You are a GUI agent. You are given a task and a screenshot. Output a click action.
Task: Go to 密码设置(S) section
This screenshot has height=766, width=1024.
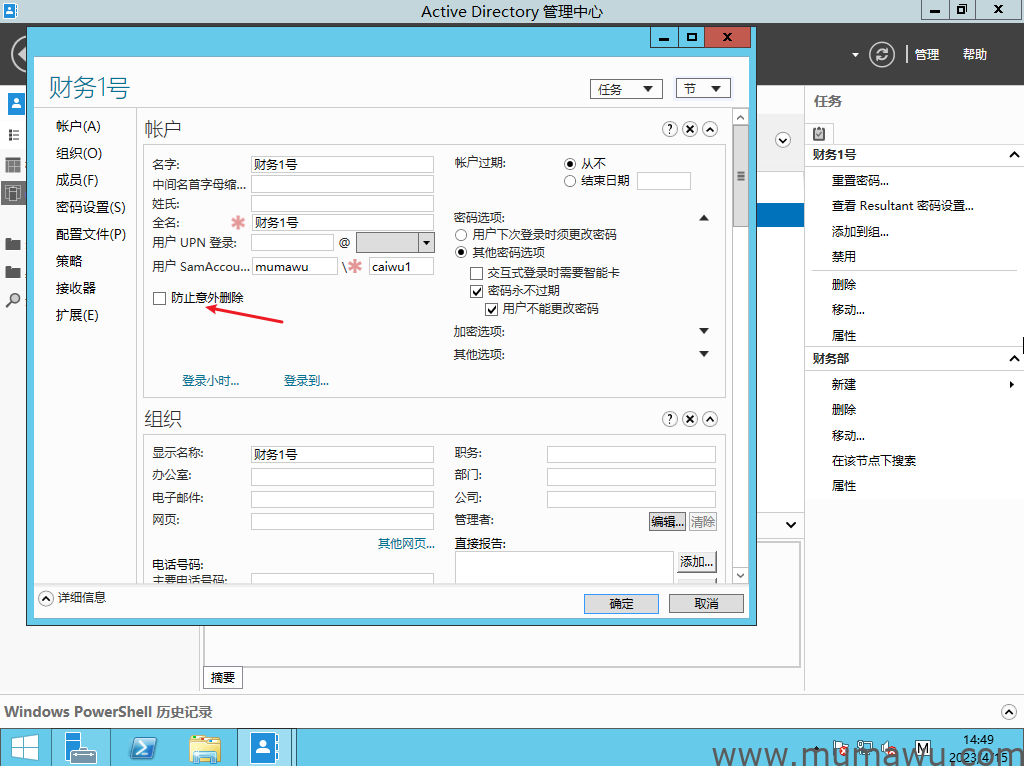(x=91, y=207)
